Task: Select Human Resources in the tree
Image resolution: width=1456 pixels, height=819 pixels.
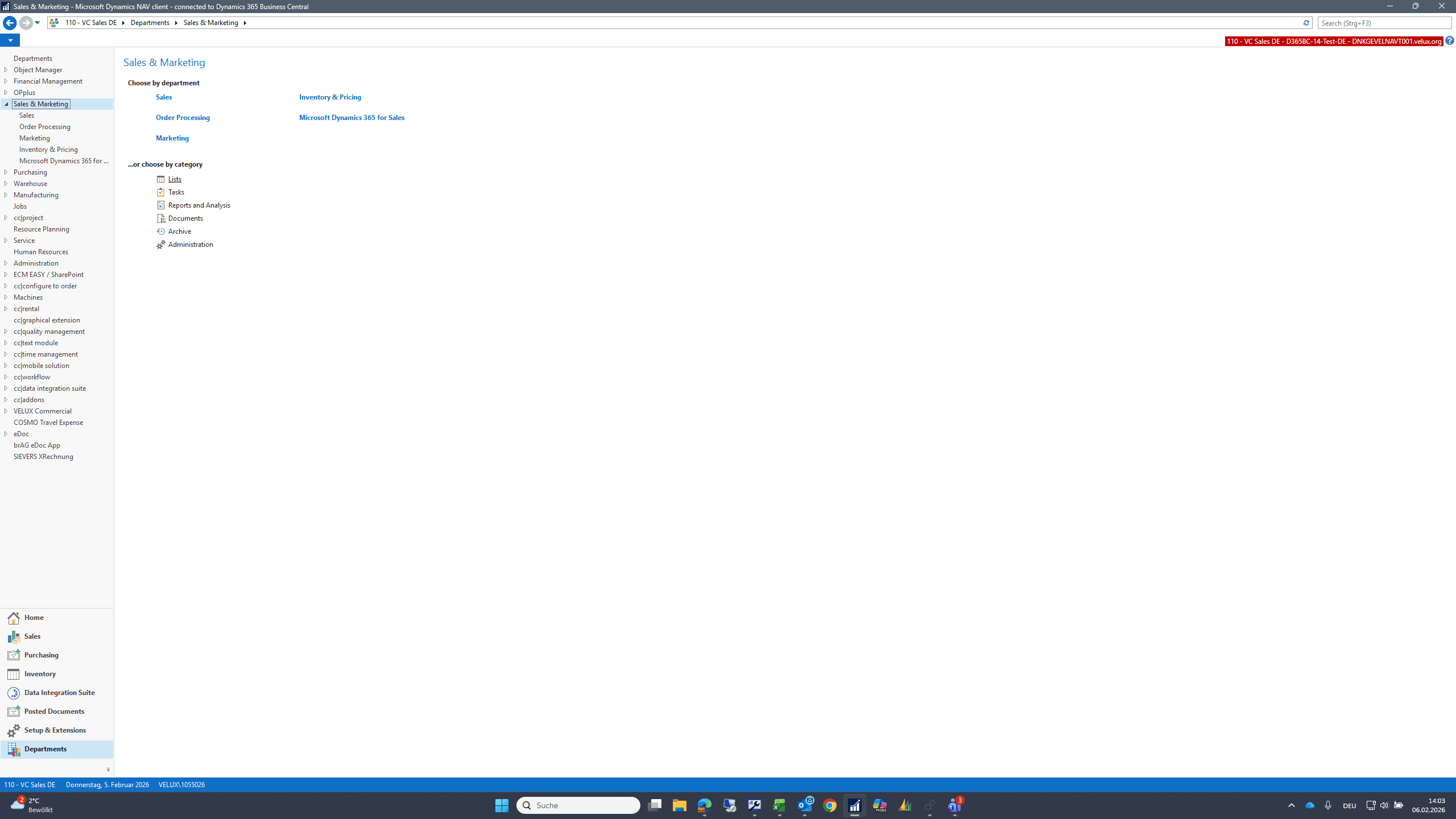Action: (41, 252)
